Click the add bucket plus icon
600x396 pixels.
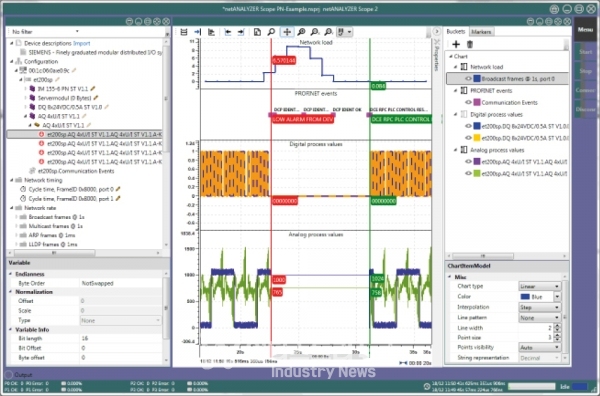point(456,44)
